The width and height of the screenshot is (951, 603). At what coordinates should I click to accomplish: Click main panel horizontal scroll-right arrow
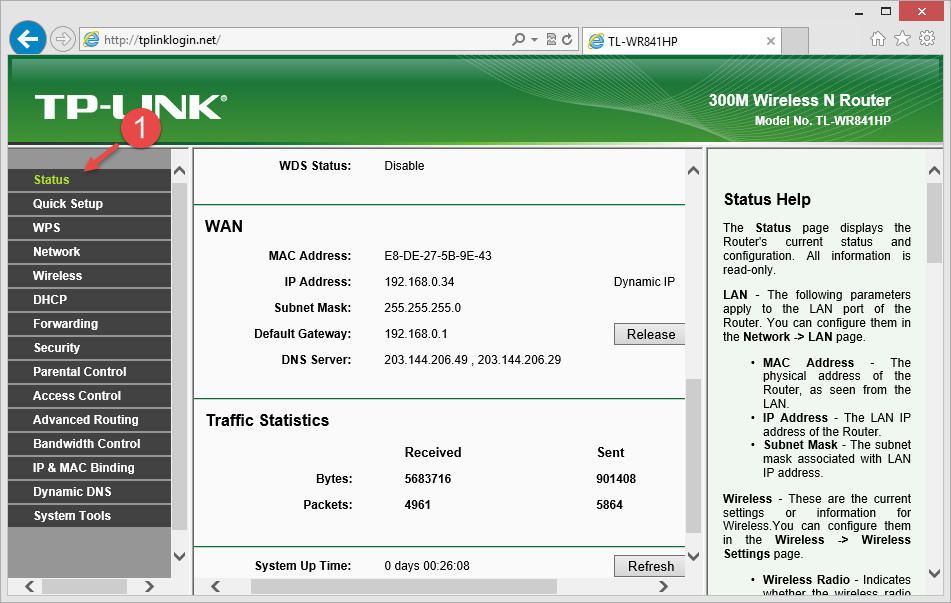tap(663, 587)
